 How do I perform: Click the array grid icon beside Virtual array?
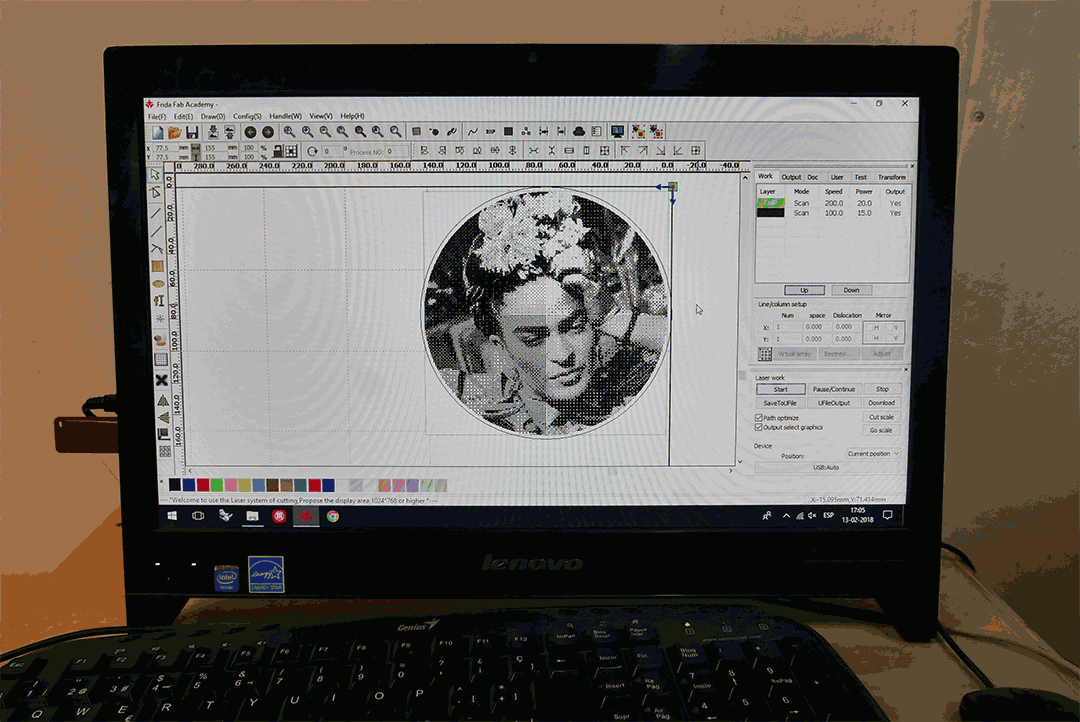(765, 354)
